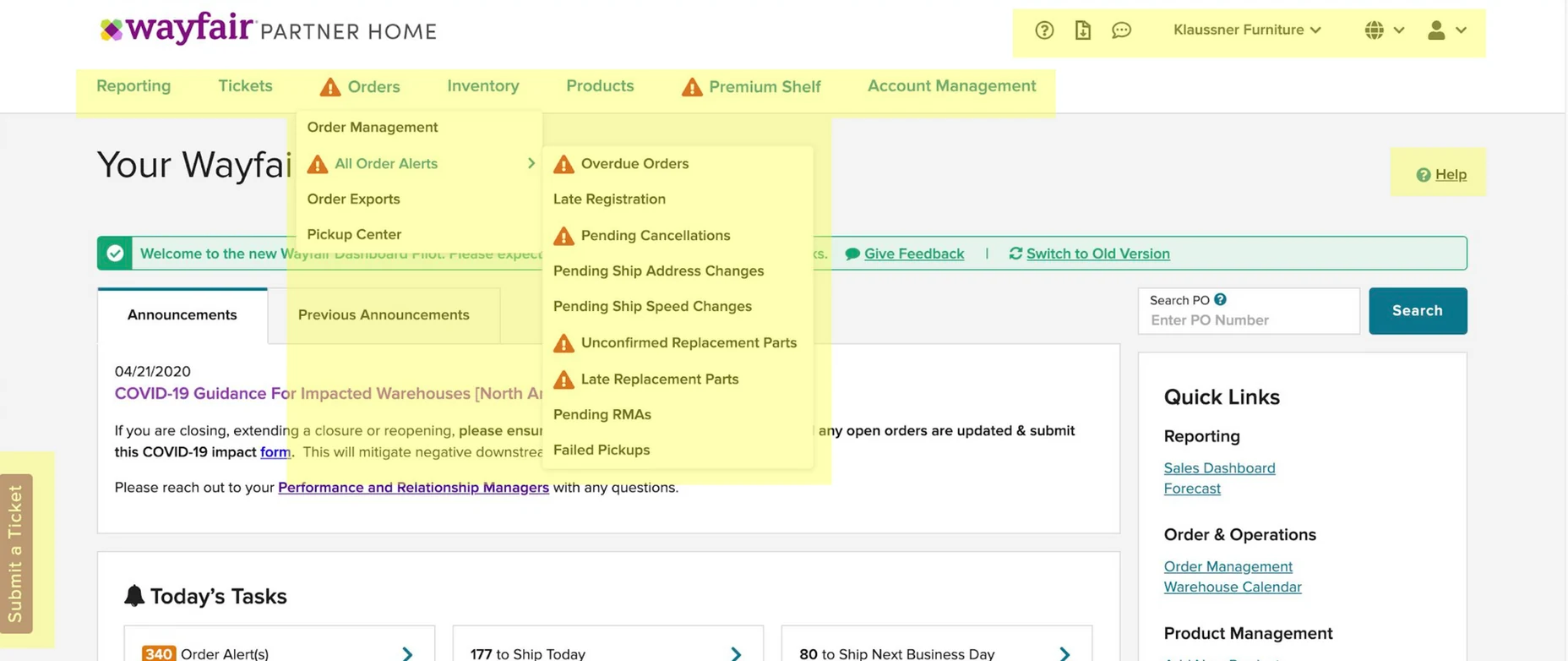Open the Klaussner Furniture account dropdown

(1247, 30)
